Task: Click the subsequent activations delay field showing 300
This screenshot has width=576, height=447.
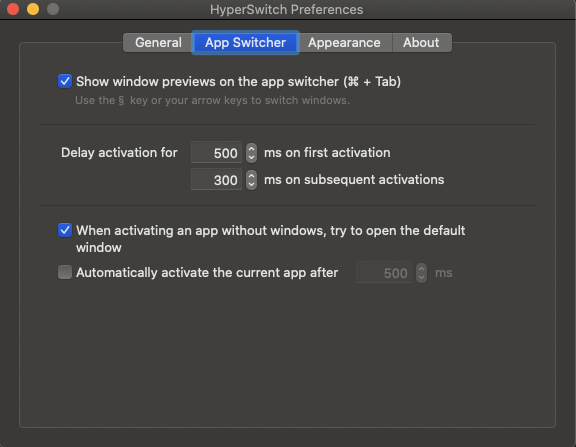Action: coord(216,180)
